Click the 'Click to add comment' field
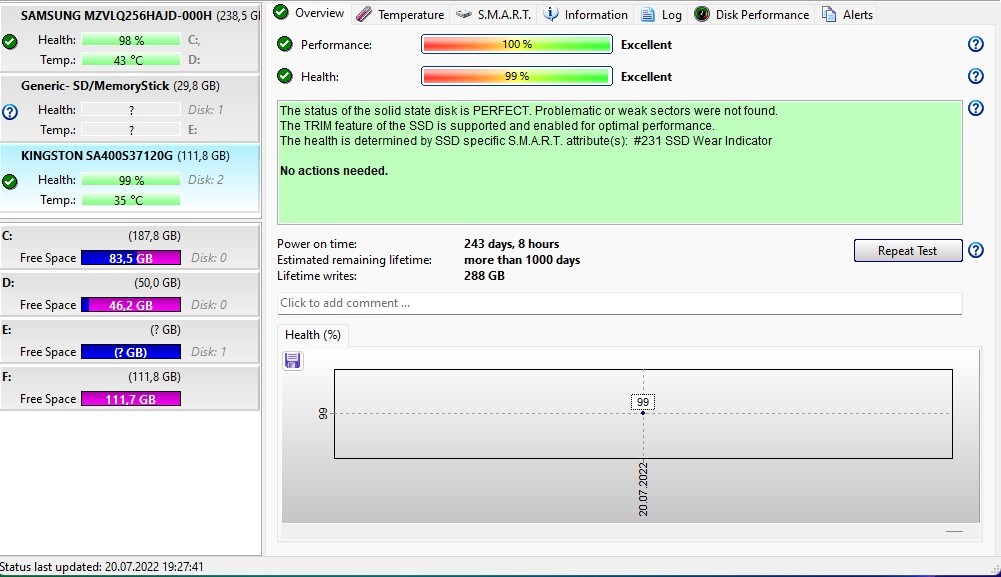Screen dimensions: 1001x577 tap(619, 303)
